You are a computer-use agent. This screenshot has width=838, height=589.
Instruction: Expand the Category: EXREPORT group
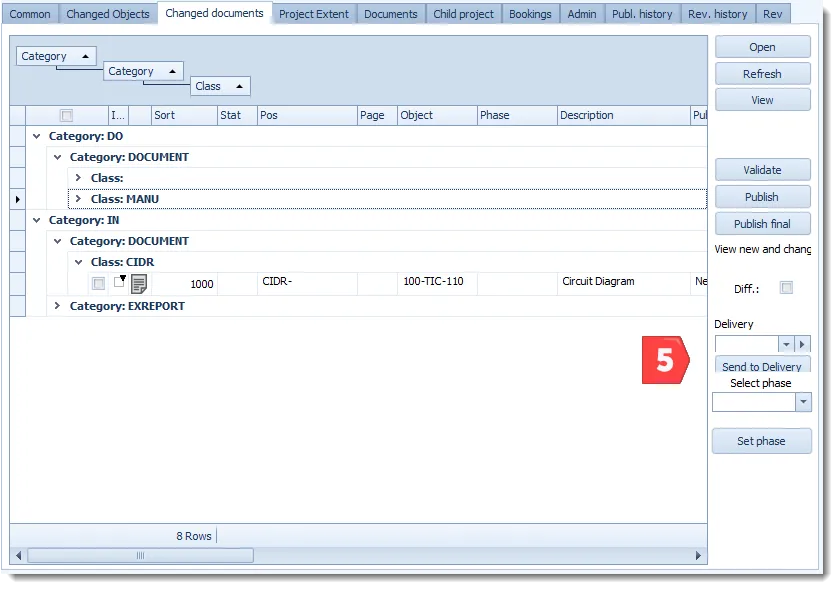click(x=57, y=306)
